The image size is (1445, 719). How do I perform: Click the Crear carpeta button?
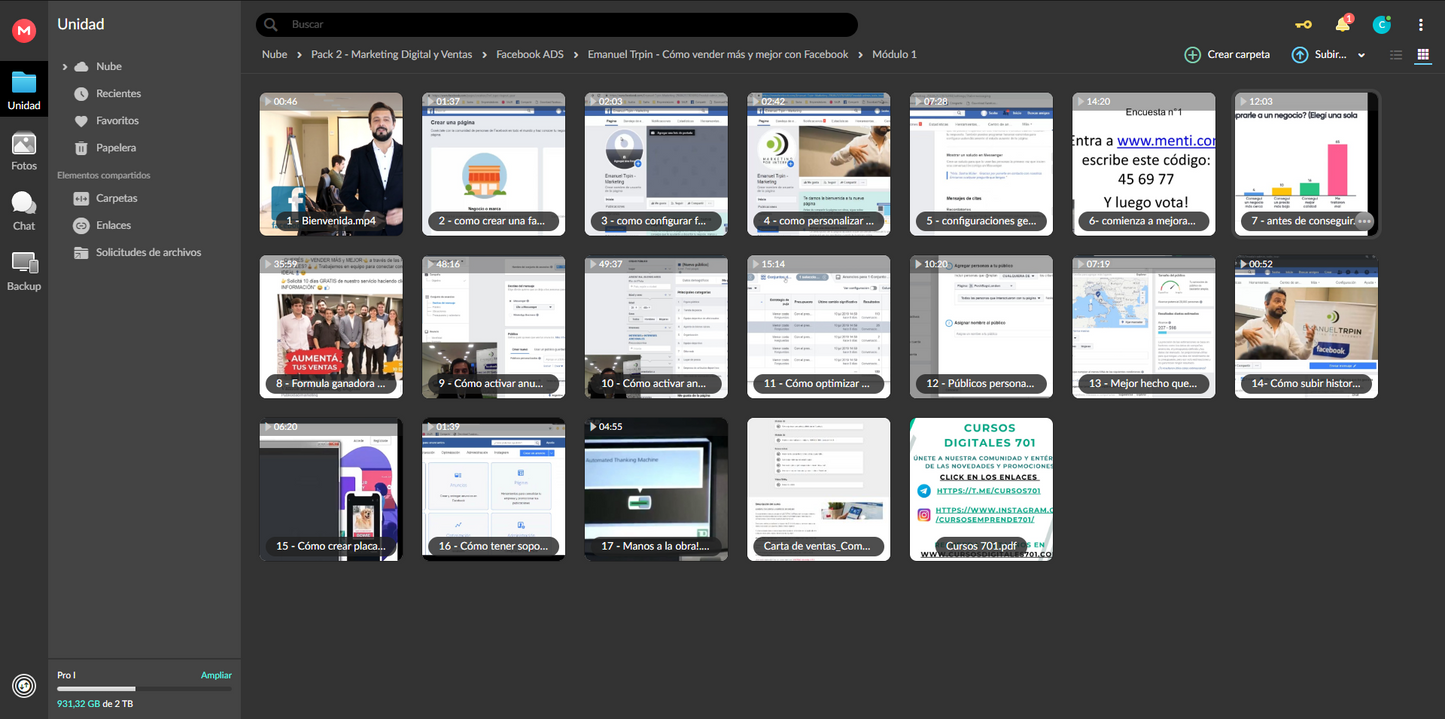tap(1227, 55)
